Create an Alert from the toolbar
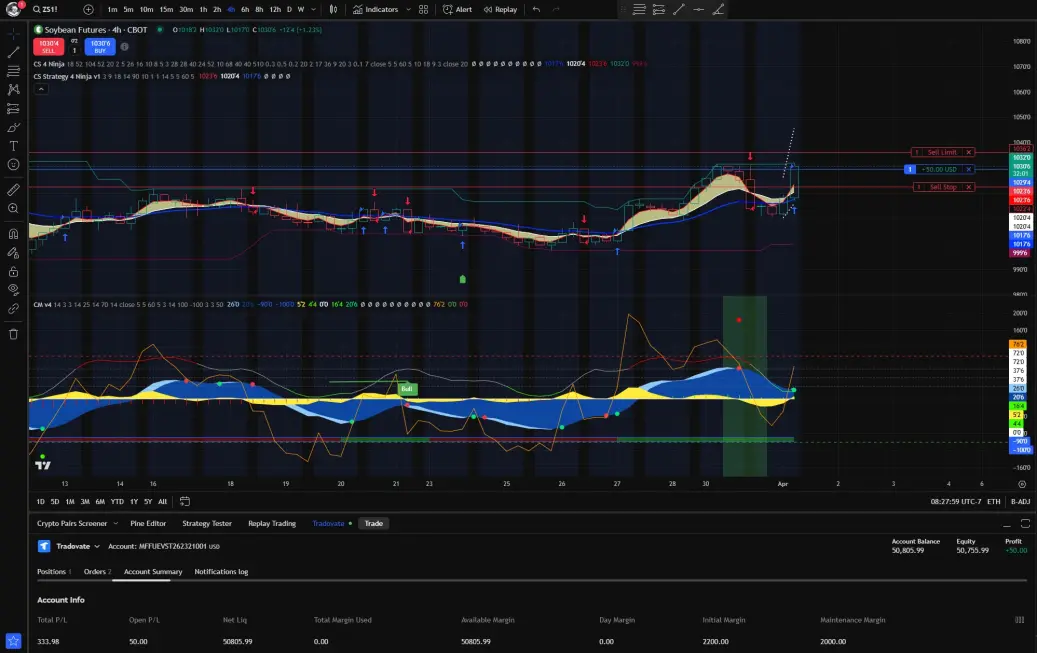Image resolution: width=1037 pixels, height=653 pixels. pyautogui.click(x=458, y=9)
